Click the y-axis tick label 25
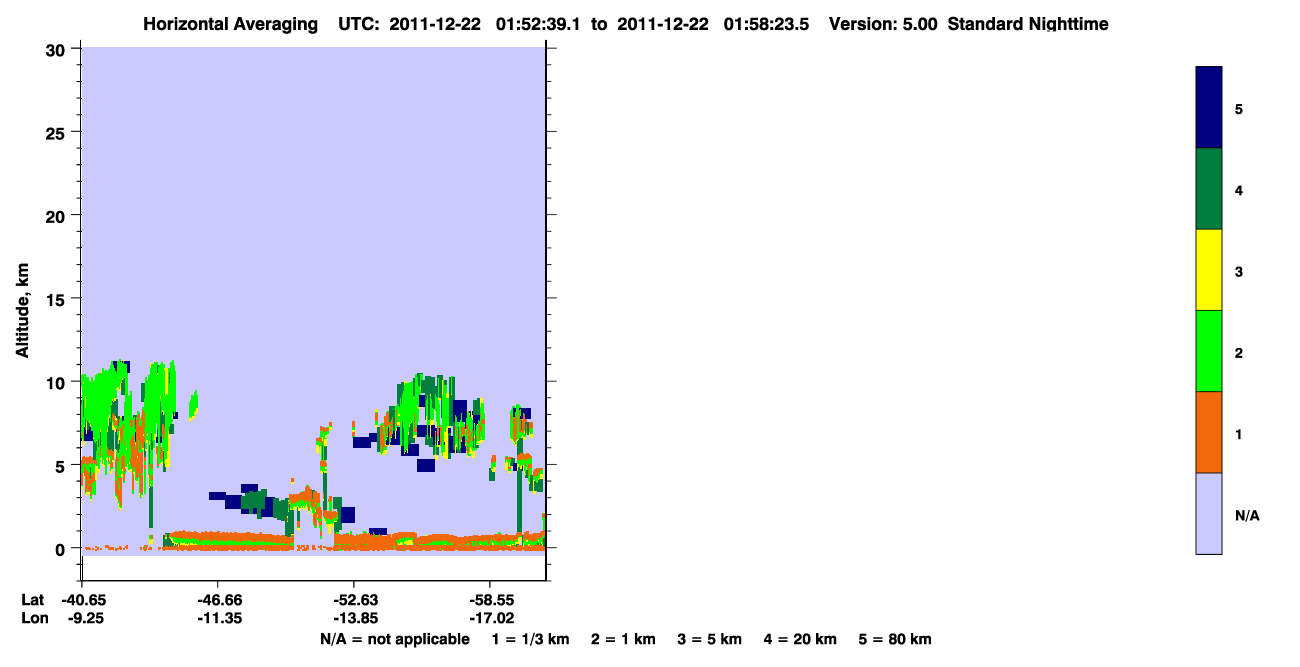The width and height of the screenshot is (1300, 667). [x=56, y=132]
